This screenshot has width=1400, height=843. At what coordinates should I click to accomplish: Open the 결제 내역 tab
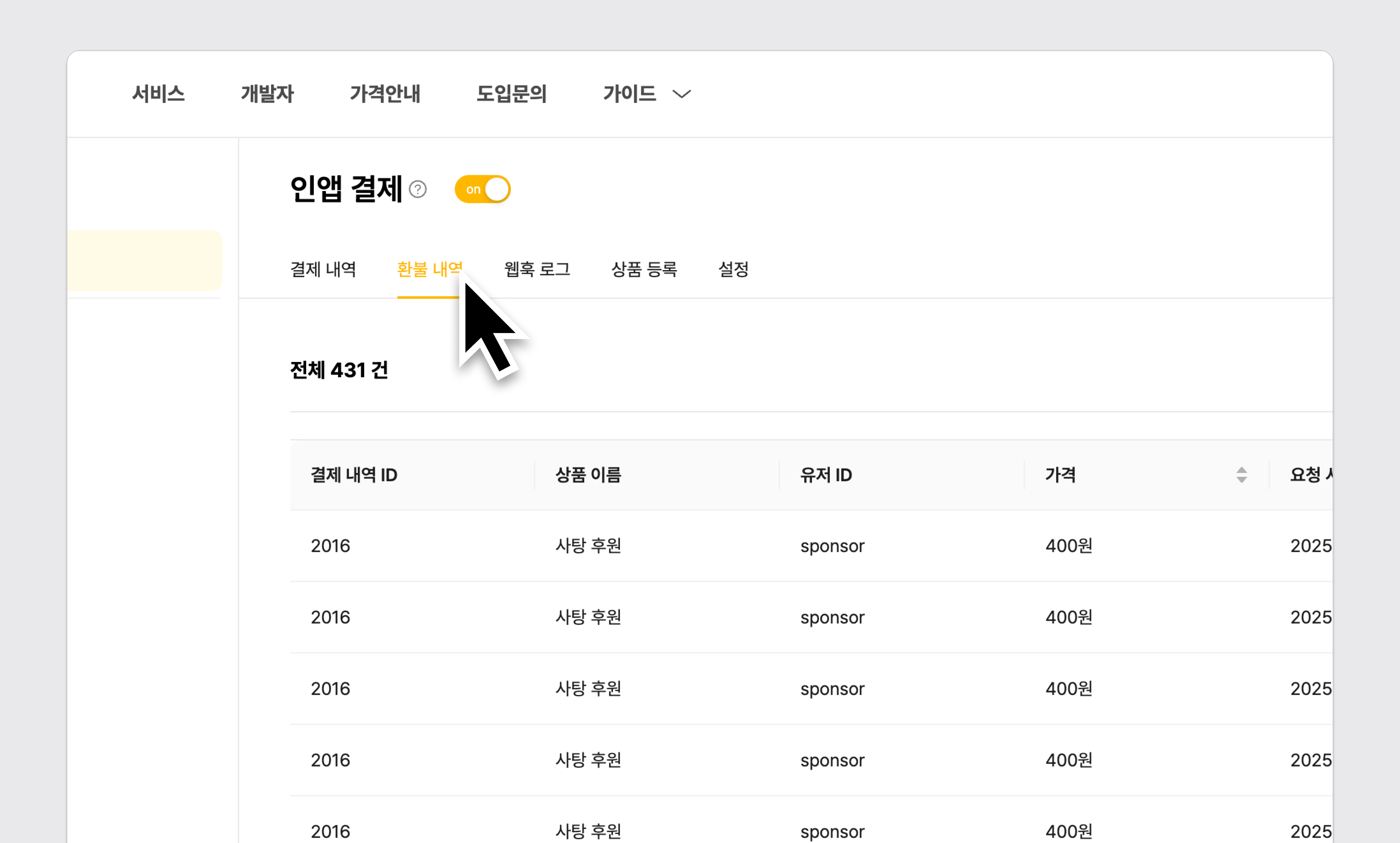click(x=323, y=269)
